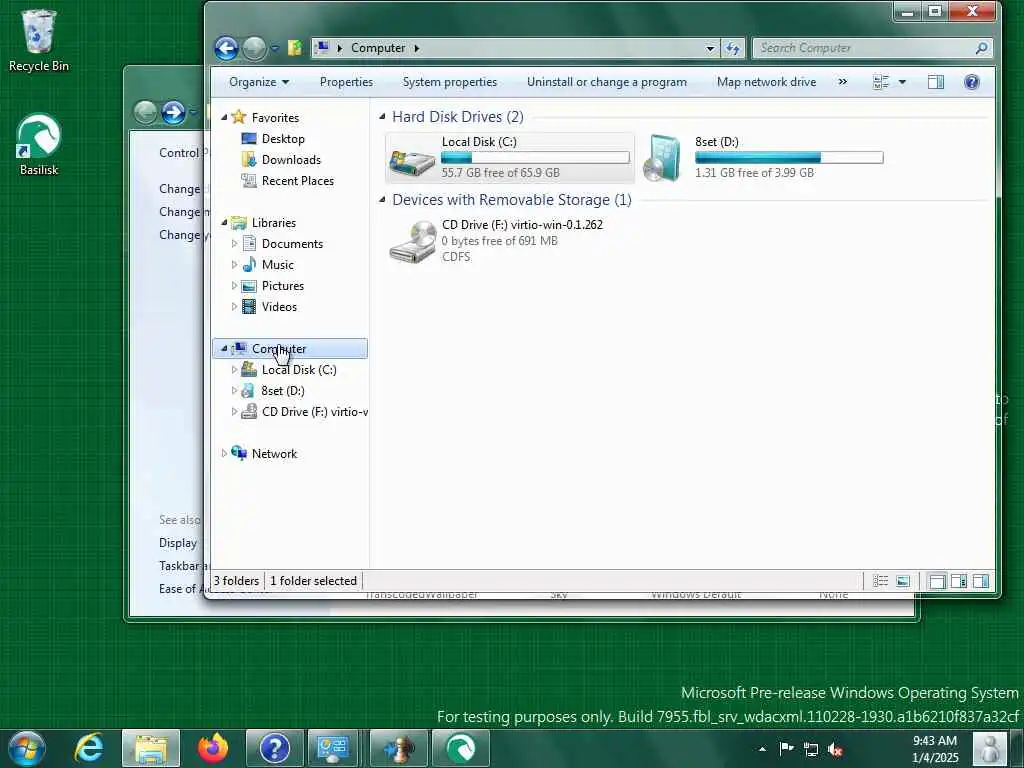Collapse Devices with Removable Storage group
This screenshot has height=768, width=1024.
pyautogui.click(x=382, y=200)
